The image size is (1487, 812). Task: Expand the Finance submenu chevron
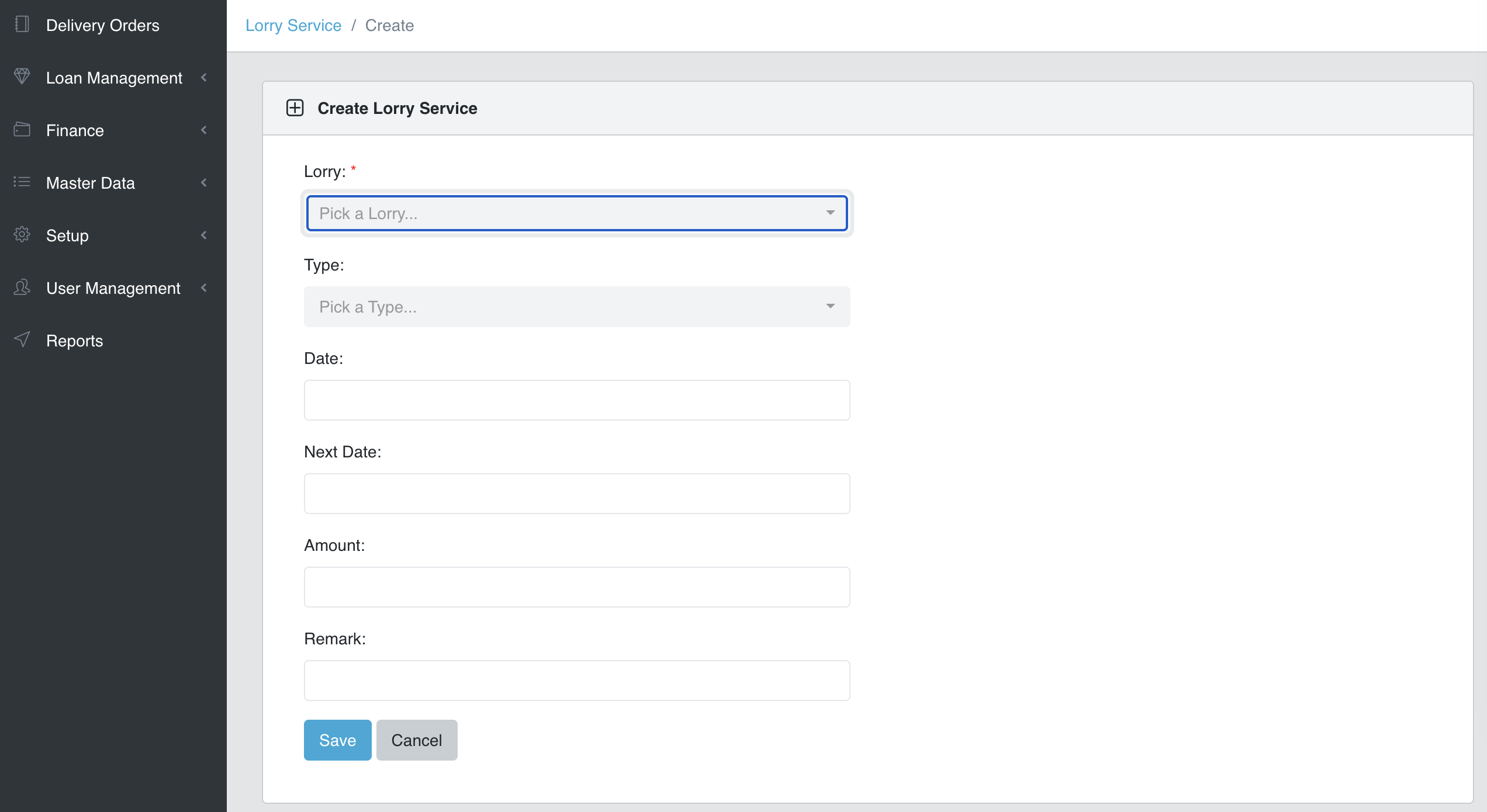pyautogui.click(x=204, y=130)
